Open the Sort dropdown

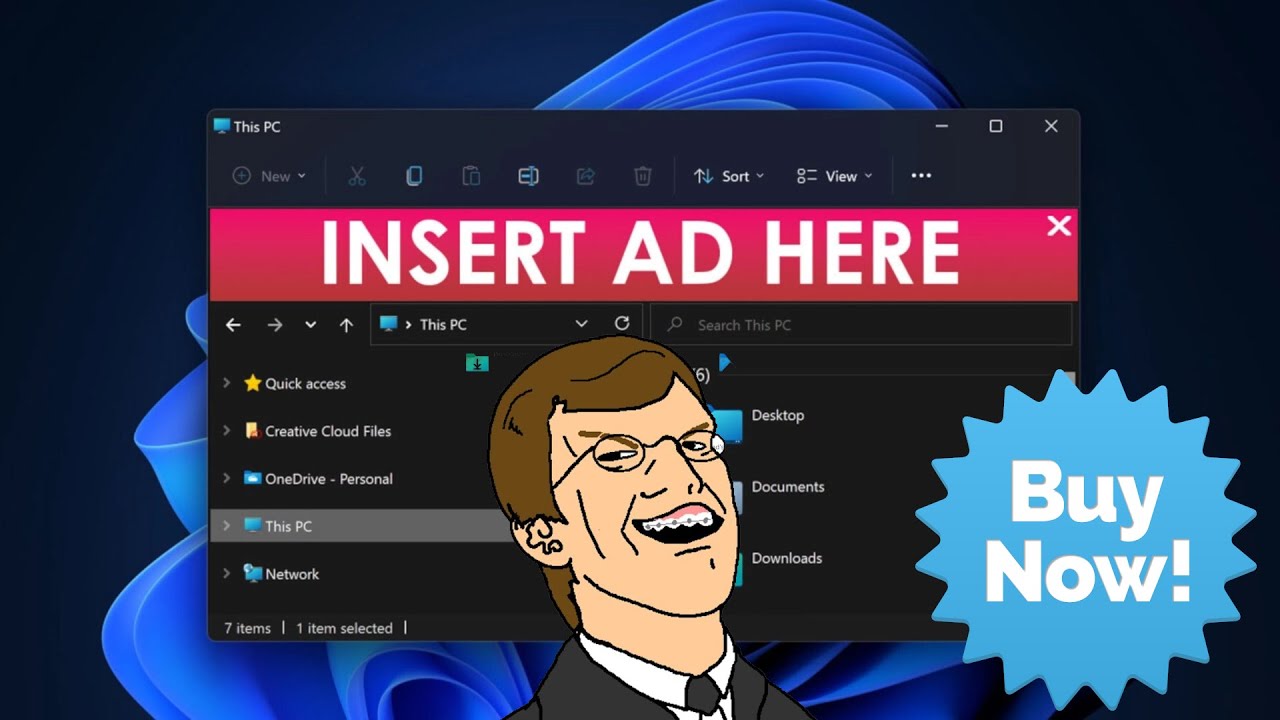[729, 176]
